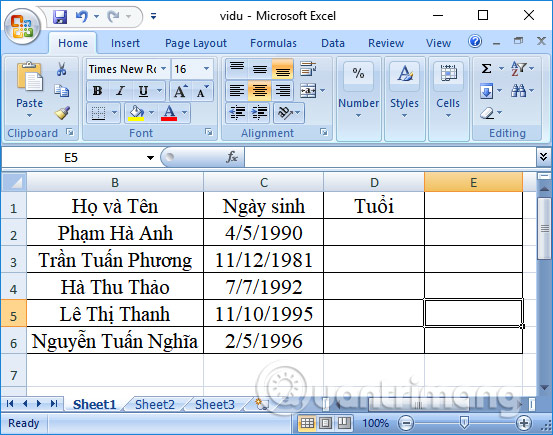The height and width of the screenshot is (435, 553).
Task: Switch to the Page Layout tab
Action: point(196,43)
